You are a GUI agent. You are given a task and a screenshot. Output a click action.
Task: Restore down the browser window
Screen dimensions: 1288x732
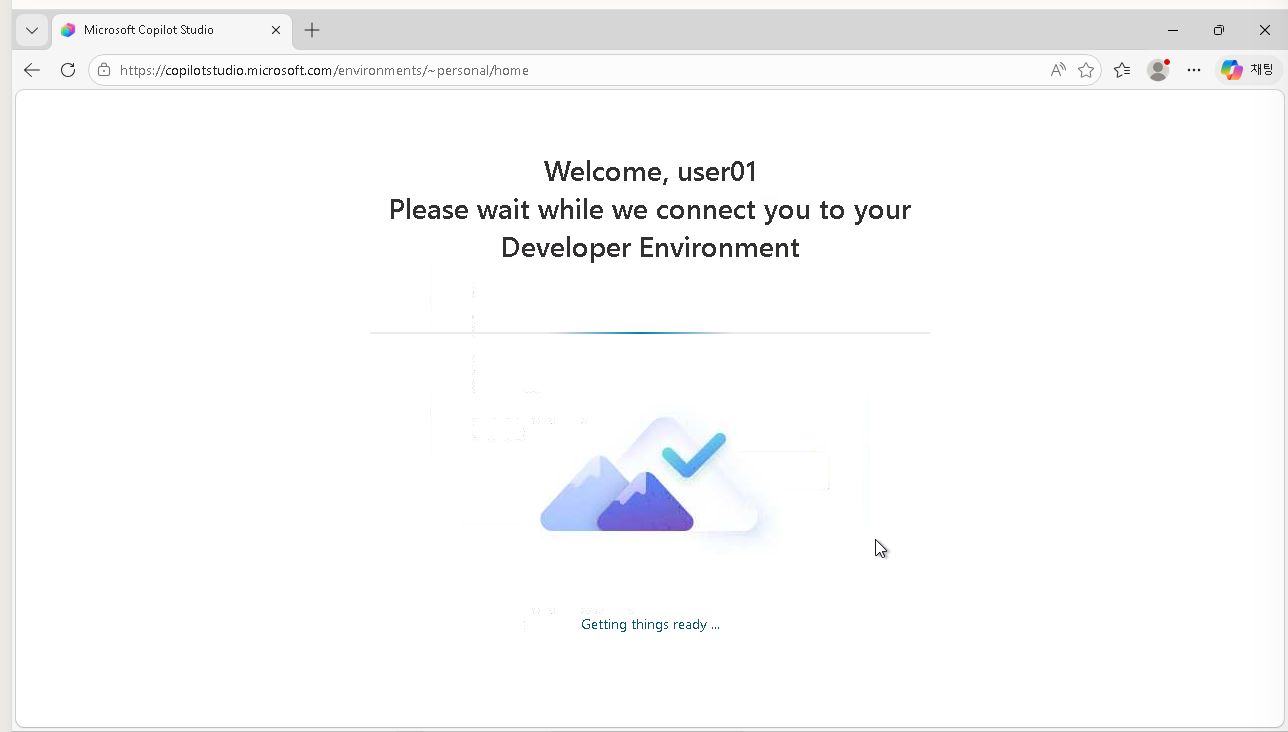click(x=1219, y=30)
